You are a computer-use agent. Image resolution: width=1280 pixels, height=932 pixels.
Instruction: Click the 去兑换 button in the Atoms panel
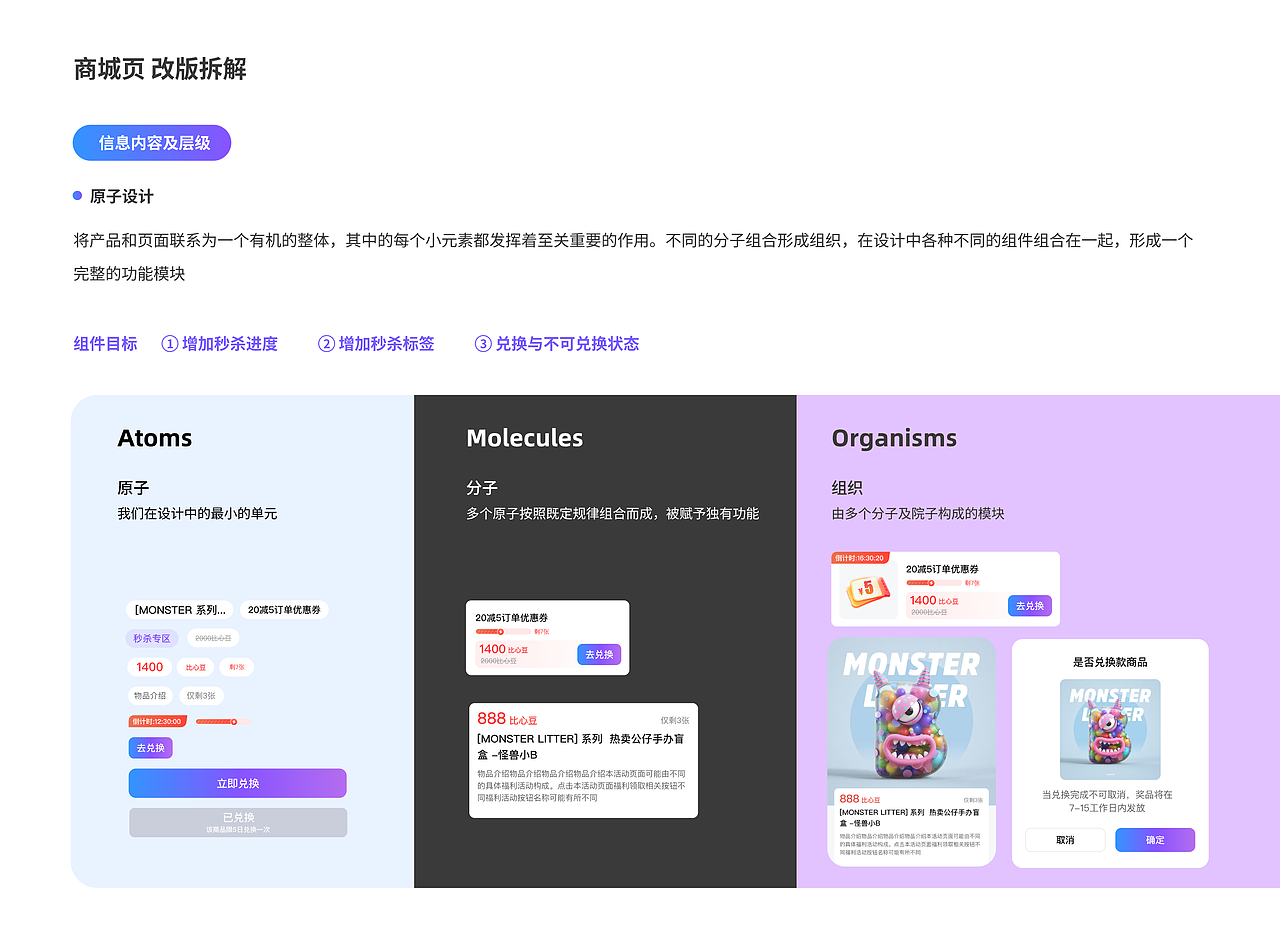(150, 748)
